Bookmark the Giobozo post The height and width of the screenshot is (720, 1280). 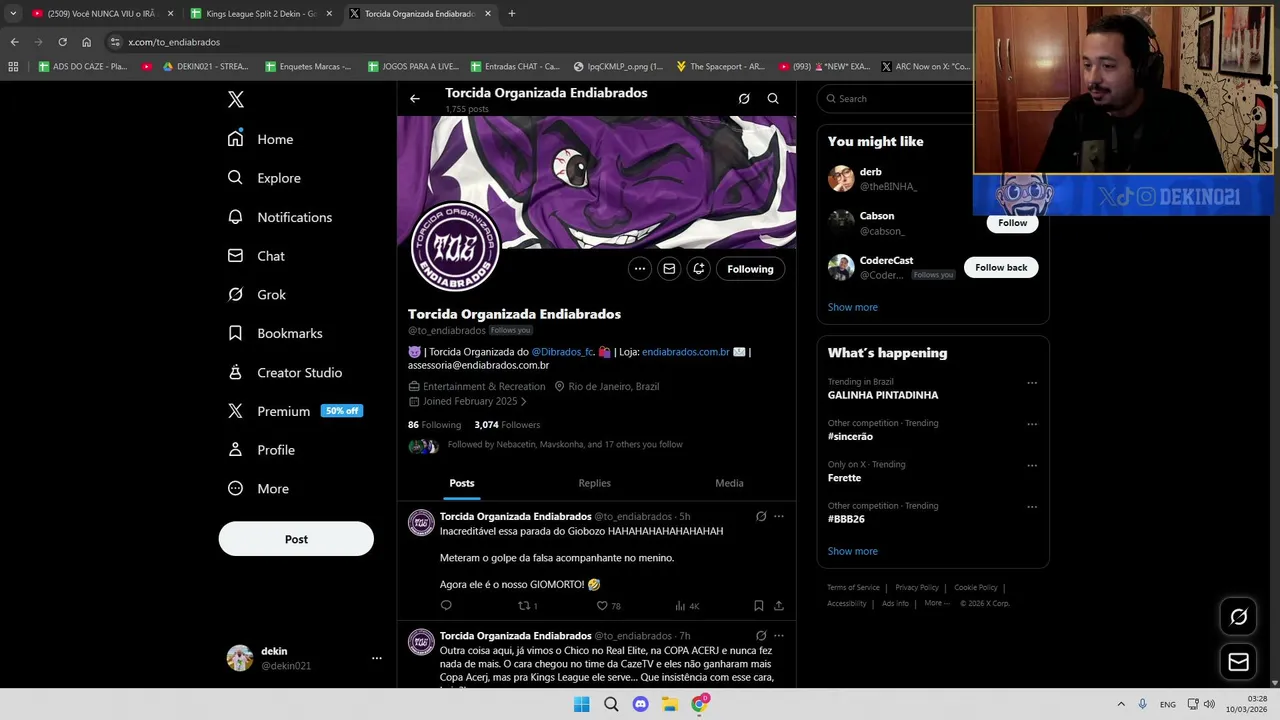point(759,606)
